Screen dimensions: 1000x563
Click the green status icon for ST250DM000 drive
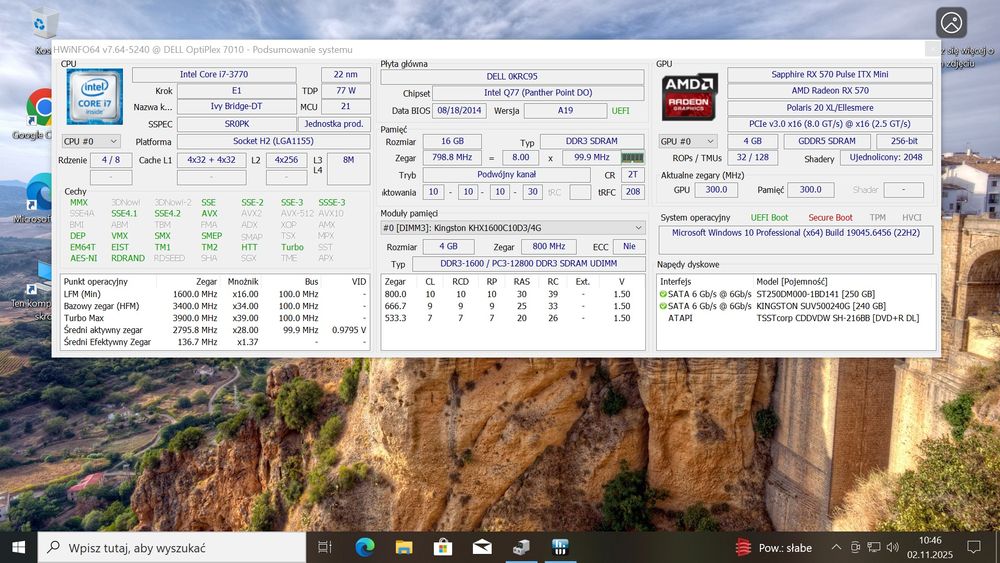click(663, 294)
